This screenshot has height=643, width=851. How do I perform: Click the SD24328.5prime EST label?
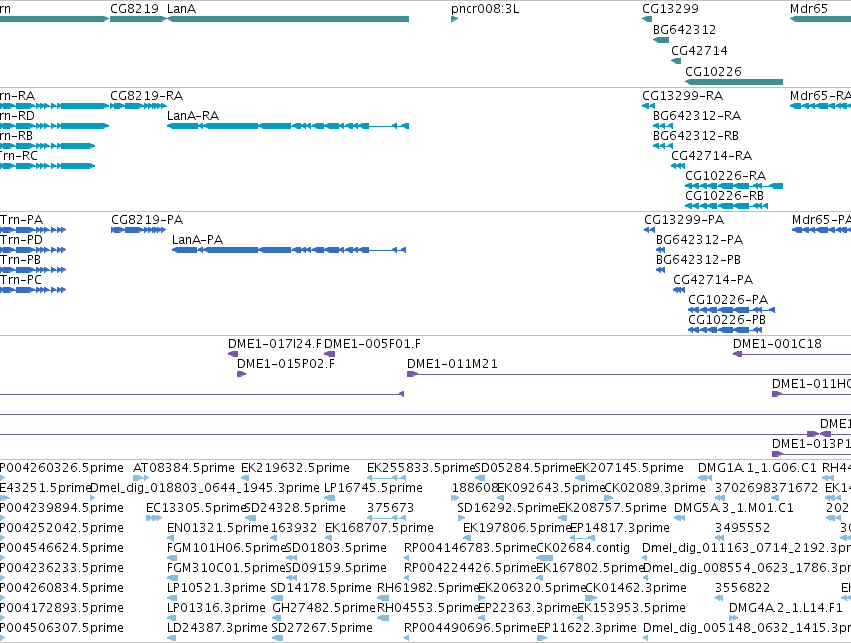click(295, 508)
